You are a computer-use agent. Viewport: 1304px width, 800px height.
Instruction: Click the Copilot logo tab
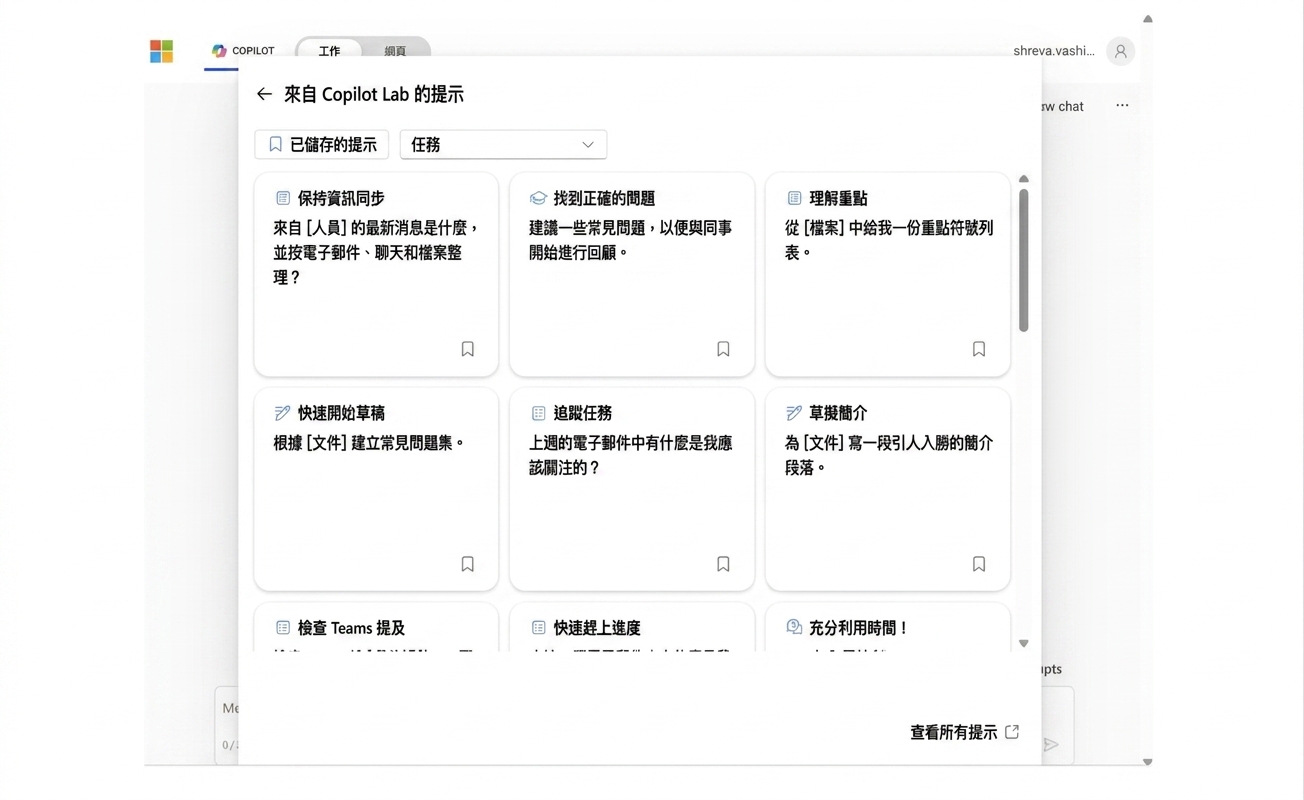243,51
